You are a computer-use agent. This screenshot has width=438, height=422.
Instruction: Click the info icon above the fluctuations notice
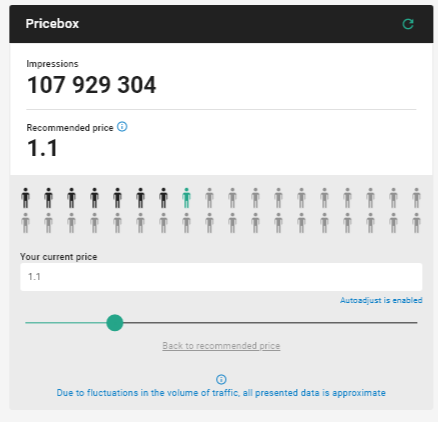click(x=221, y=379)
